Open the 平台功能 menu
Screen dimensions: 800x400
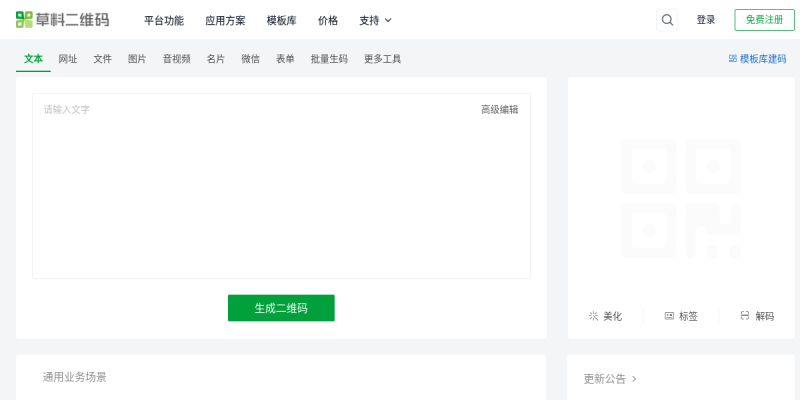click(164, 20)
